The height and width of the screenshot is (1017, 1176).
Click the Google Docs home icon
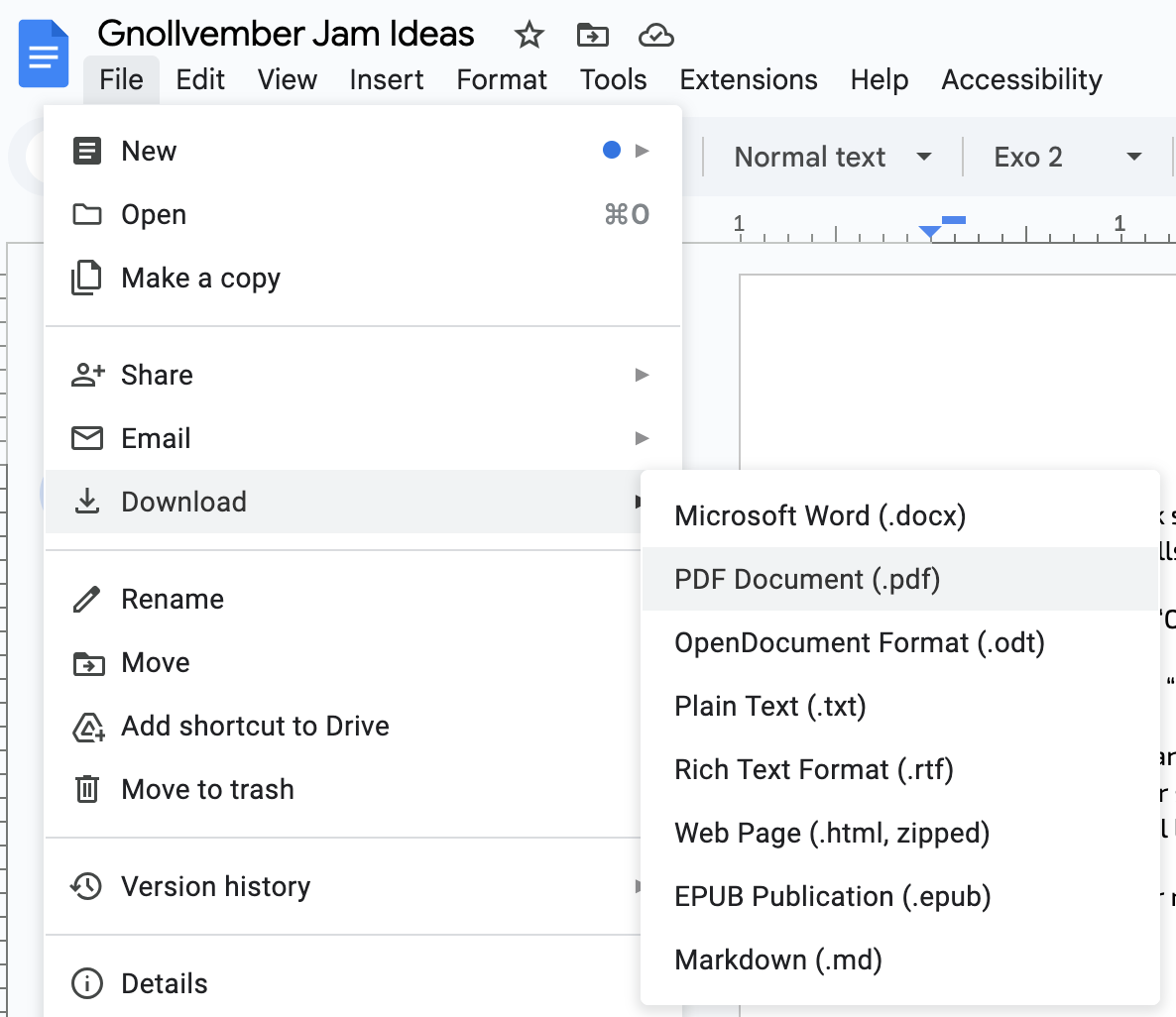(43, 56)
